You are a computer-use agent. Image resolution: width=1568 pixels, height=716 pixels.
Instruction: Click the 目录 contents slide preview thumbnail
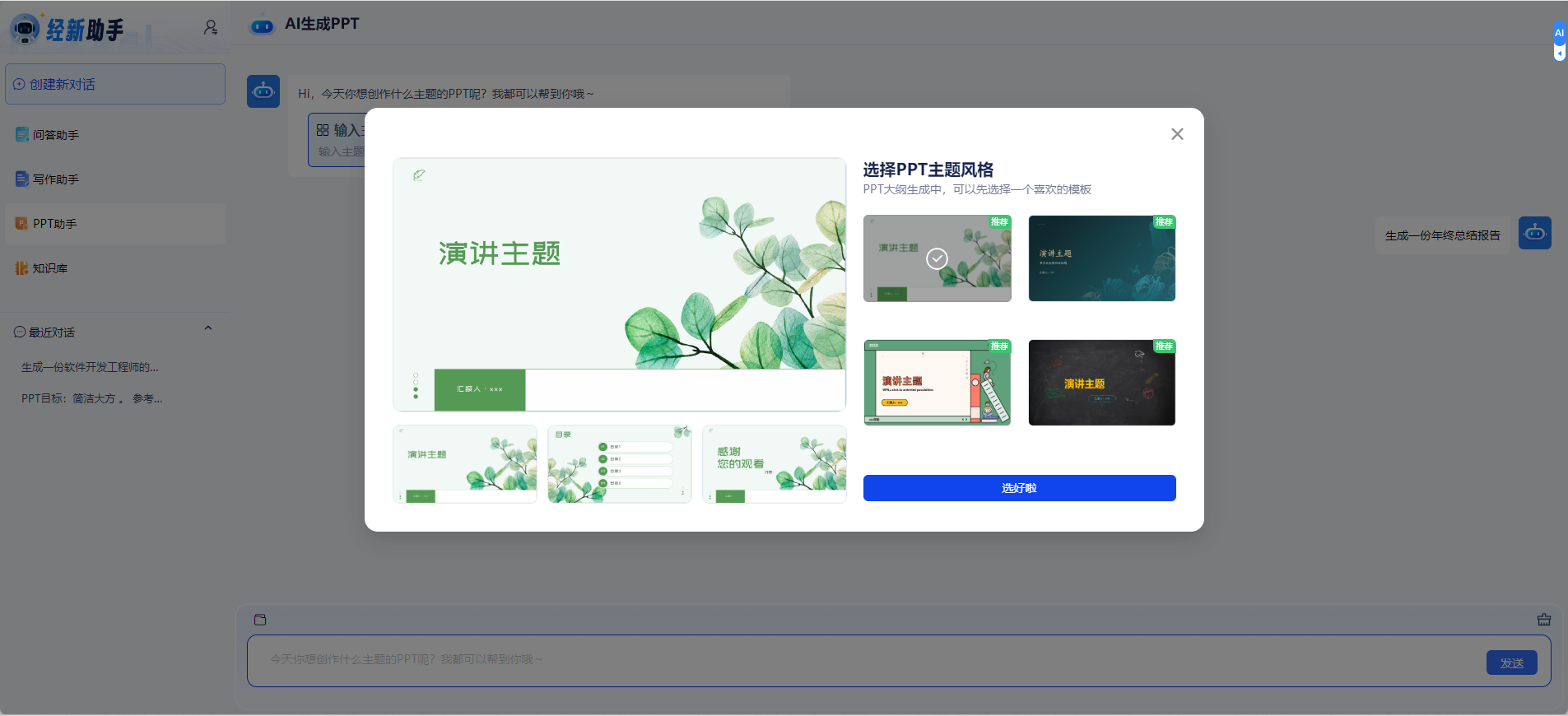(x=620, y=464)
